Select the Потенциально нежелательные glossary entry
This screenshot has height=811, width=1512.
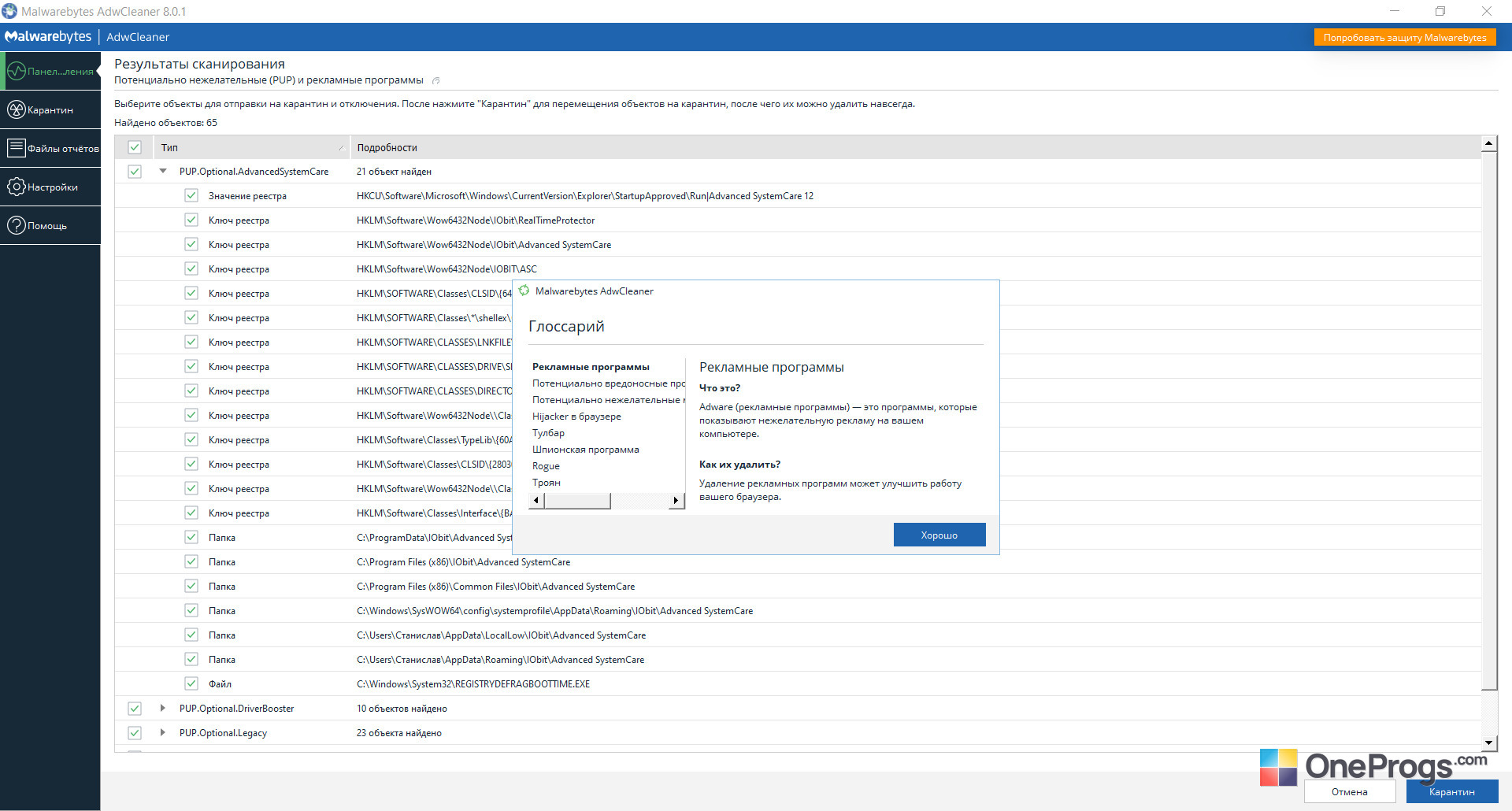pyautogui.click(x=608, y=400)
